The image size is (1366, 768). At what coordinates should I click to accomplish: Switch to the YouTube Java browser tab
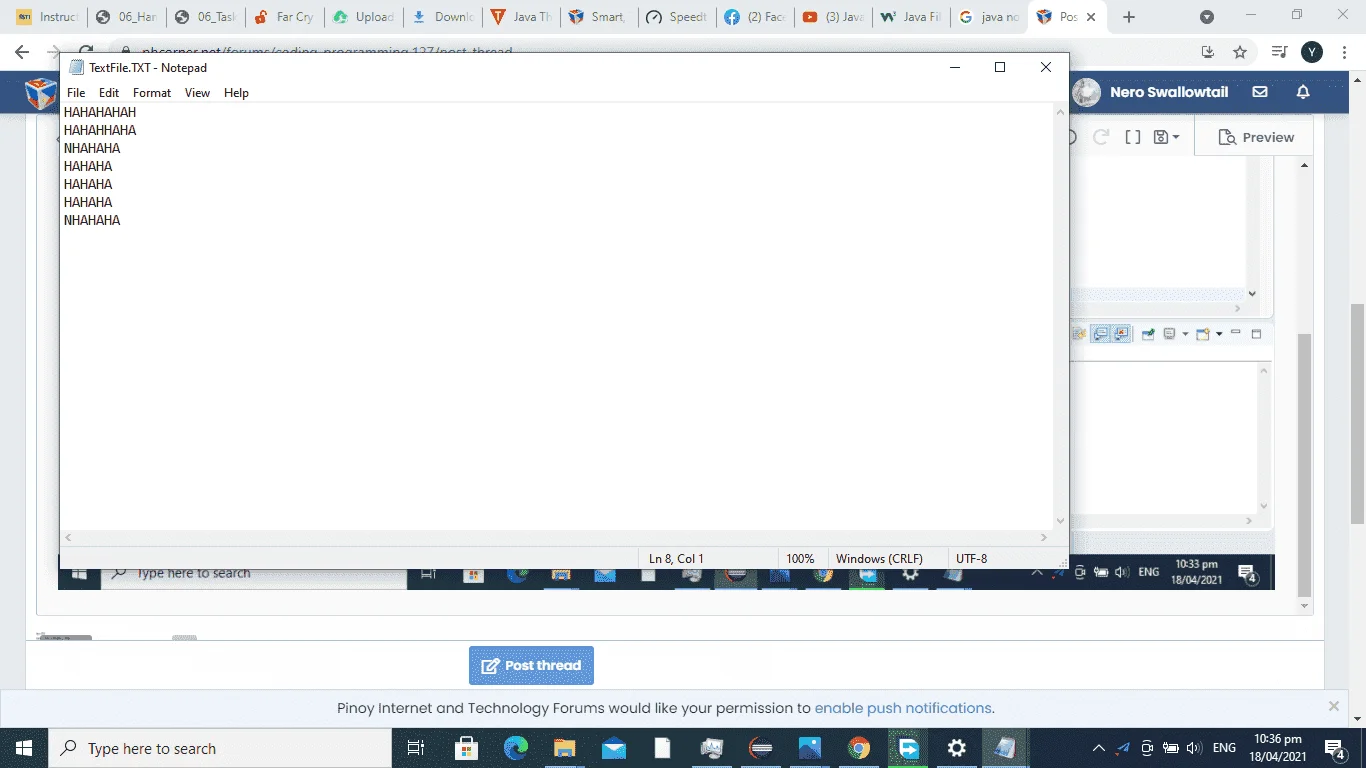pyautogui.click(x=832, y=17)
